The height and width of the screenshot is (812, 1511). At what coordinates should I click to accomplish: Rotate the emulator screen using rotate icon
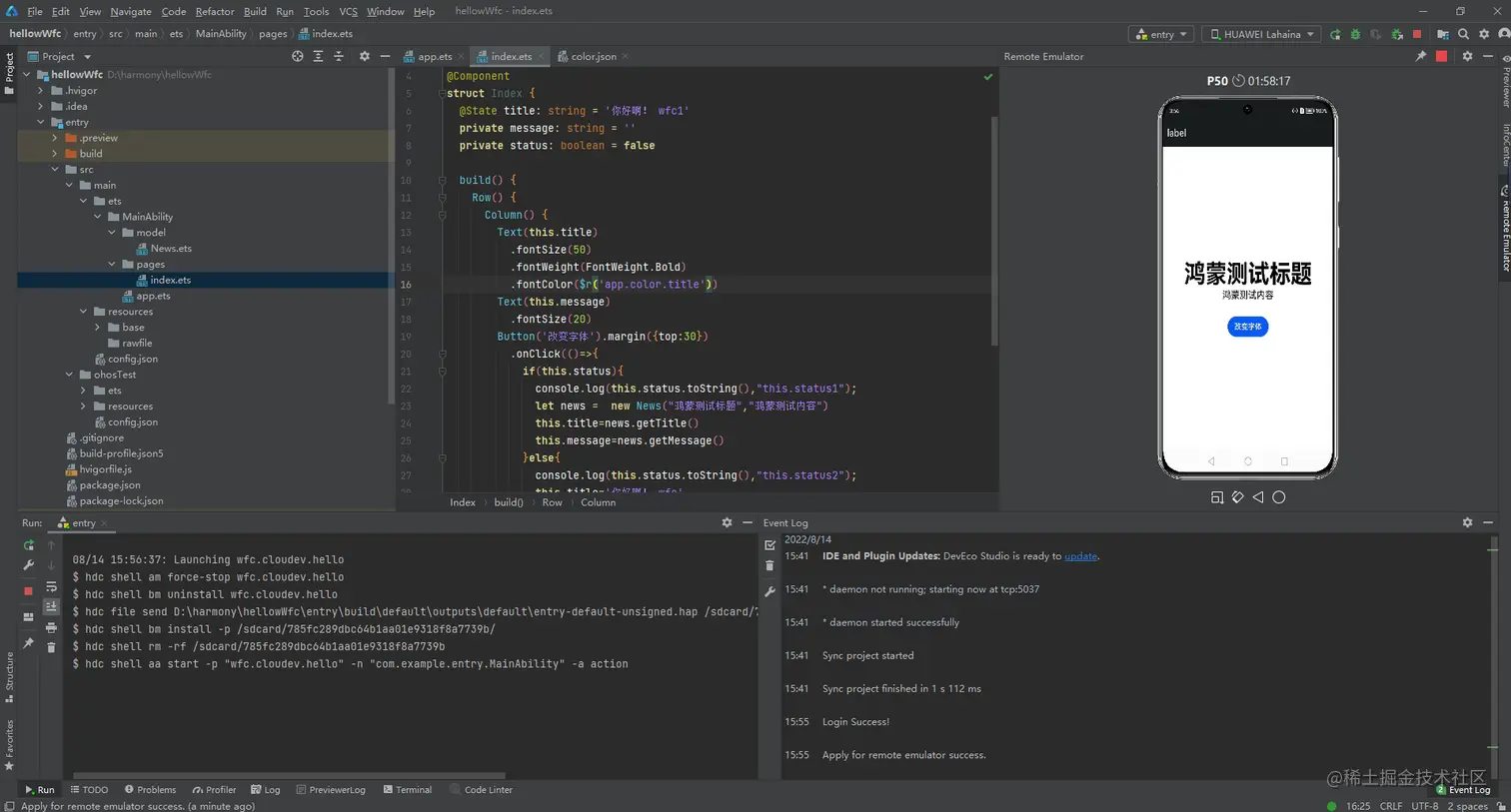coord(1237,497)
